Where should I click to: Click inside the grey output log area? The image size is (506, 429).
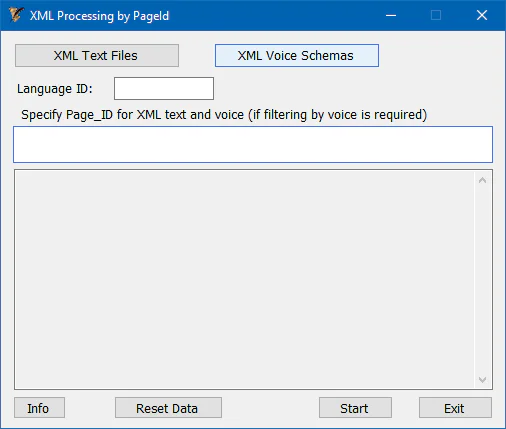pyautogui.click(x=244, y=279)
